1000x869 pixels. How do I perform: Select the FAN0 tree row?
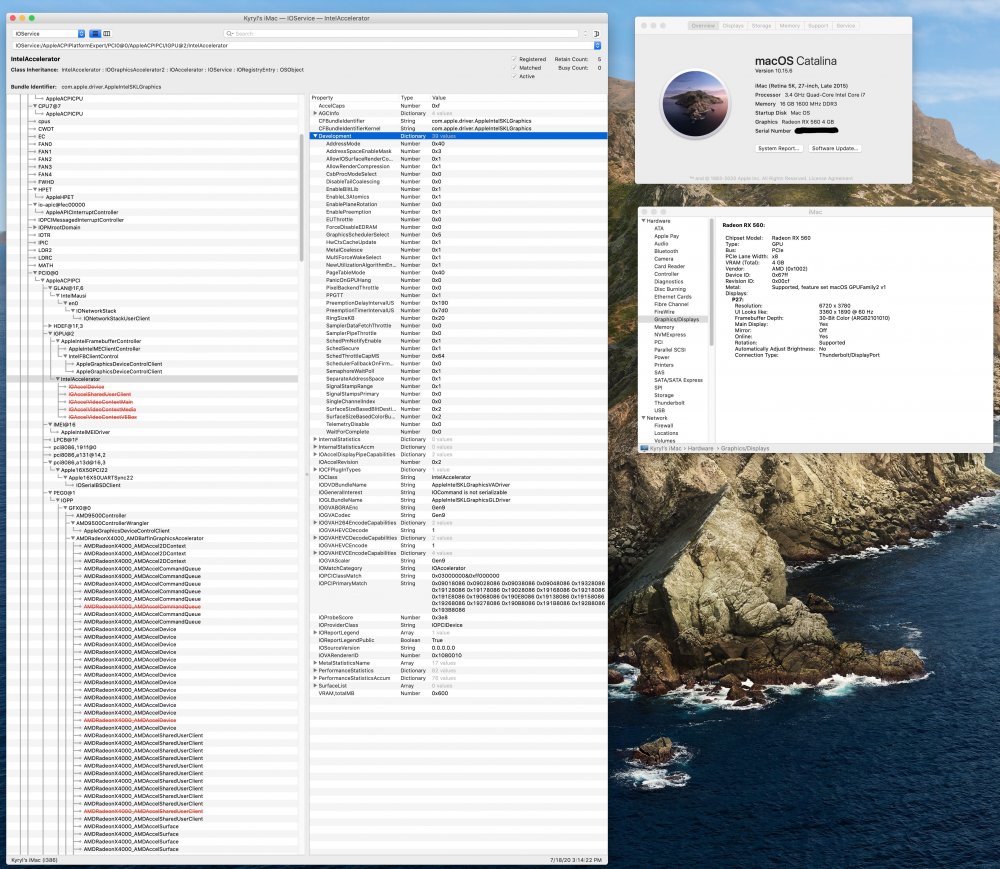click(x=45, y=144)
